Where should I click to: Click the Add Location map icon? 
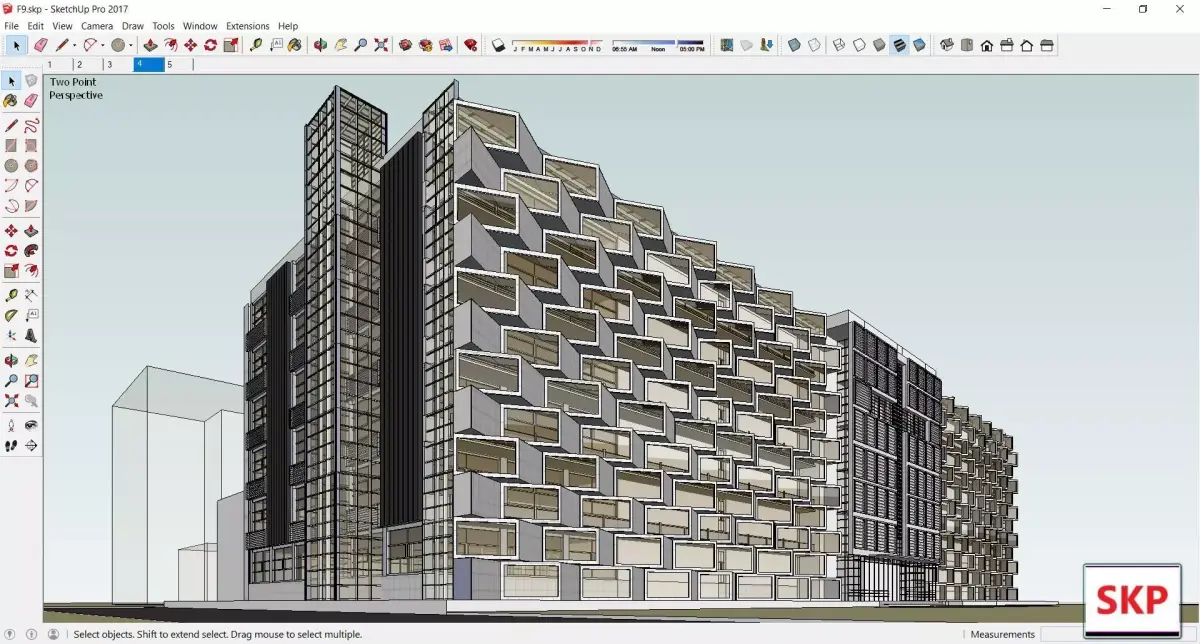pos(727,45)
